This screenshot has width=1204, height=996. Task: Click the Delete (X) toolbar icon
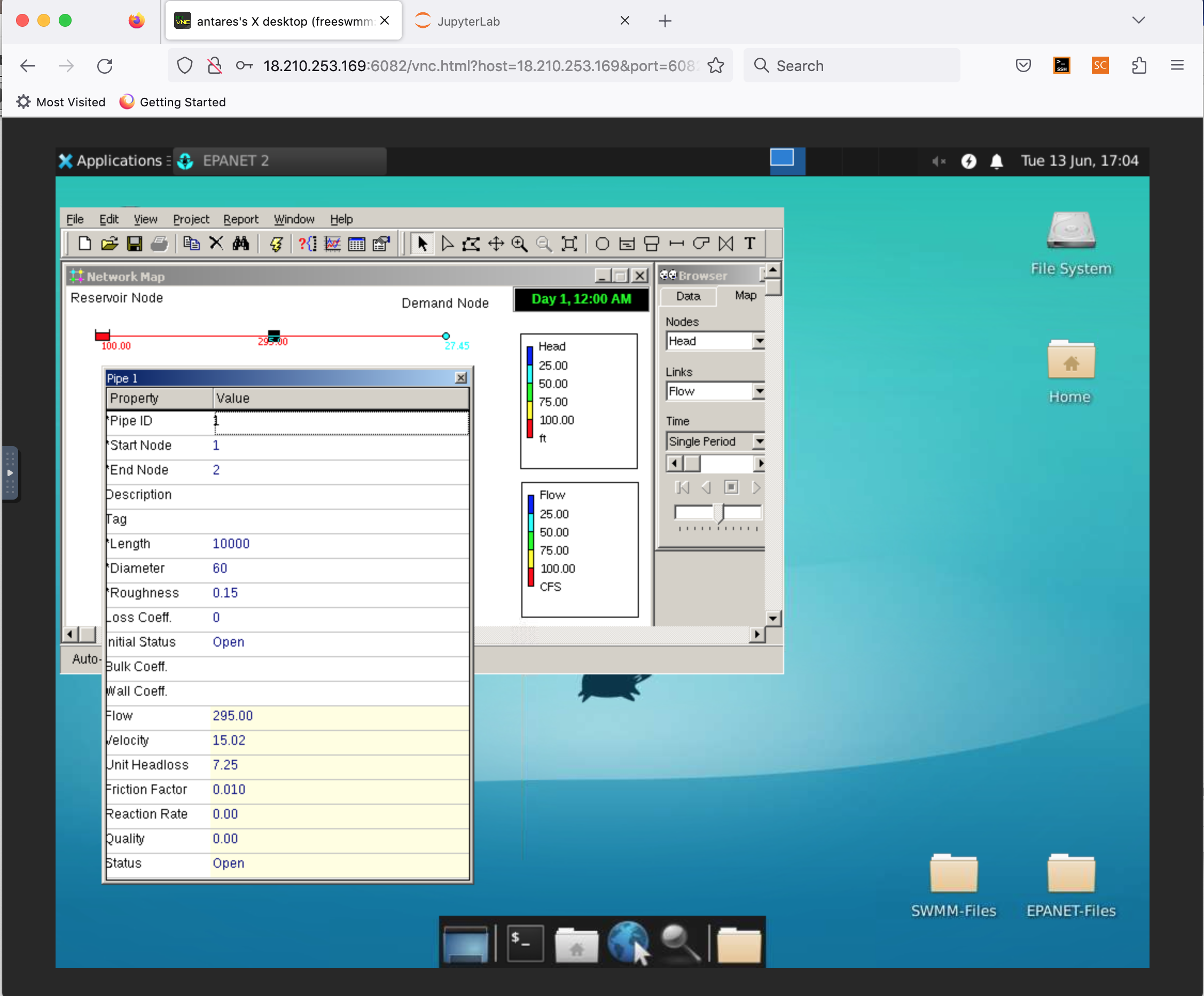tap(216, 244)
